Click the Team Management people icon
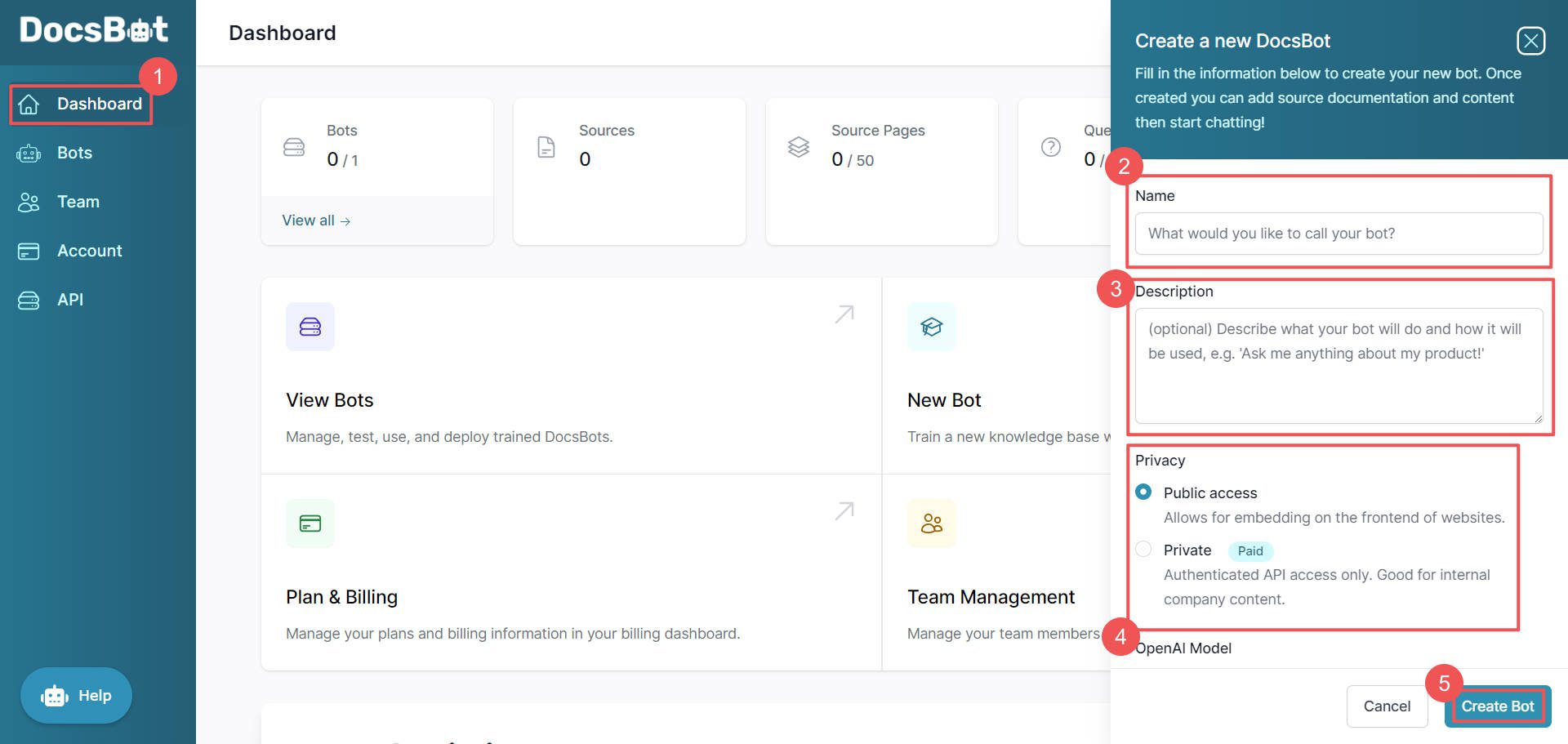Viewport: 1568px width, 744px height. click(x=932, y=523)
